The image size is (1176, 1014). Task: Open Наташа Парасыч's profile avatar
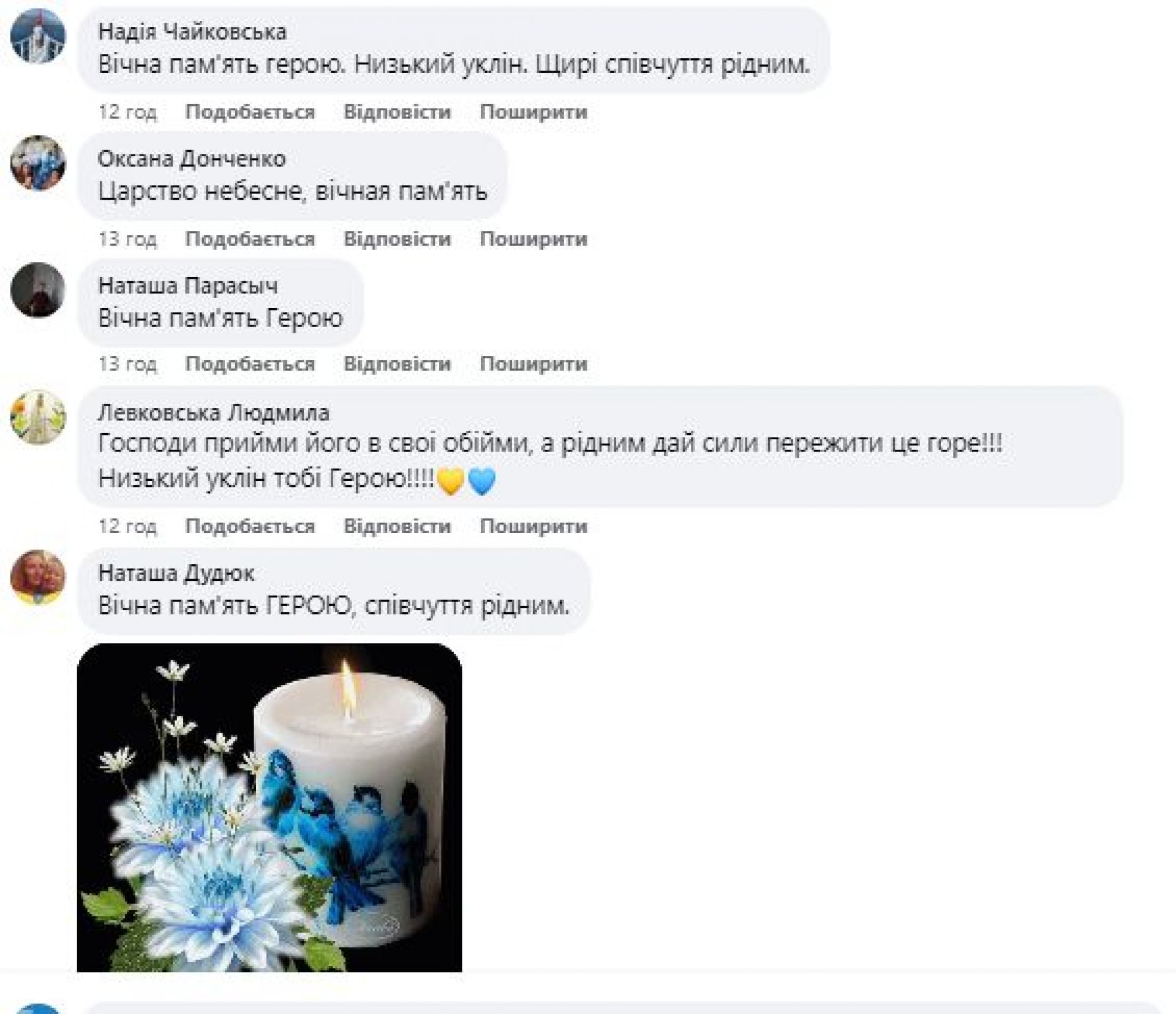coord(38,290)
